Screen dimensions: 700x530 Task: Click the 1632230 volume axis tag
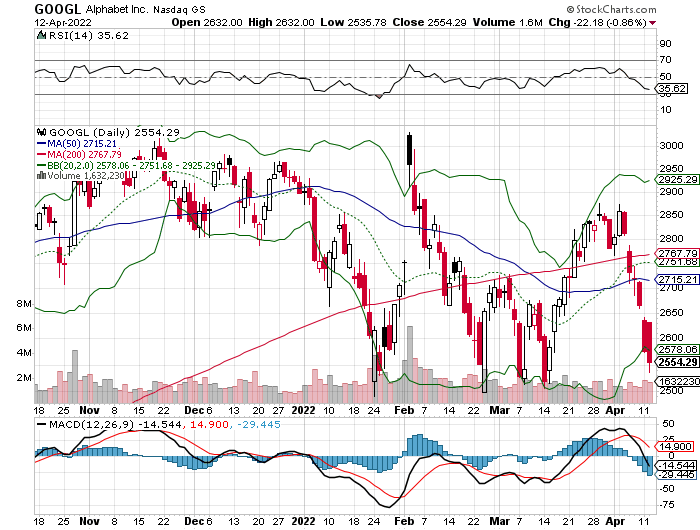pyautogui.click(x=677, y=381)
